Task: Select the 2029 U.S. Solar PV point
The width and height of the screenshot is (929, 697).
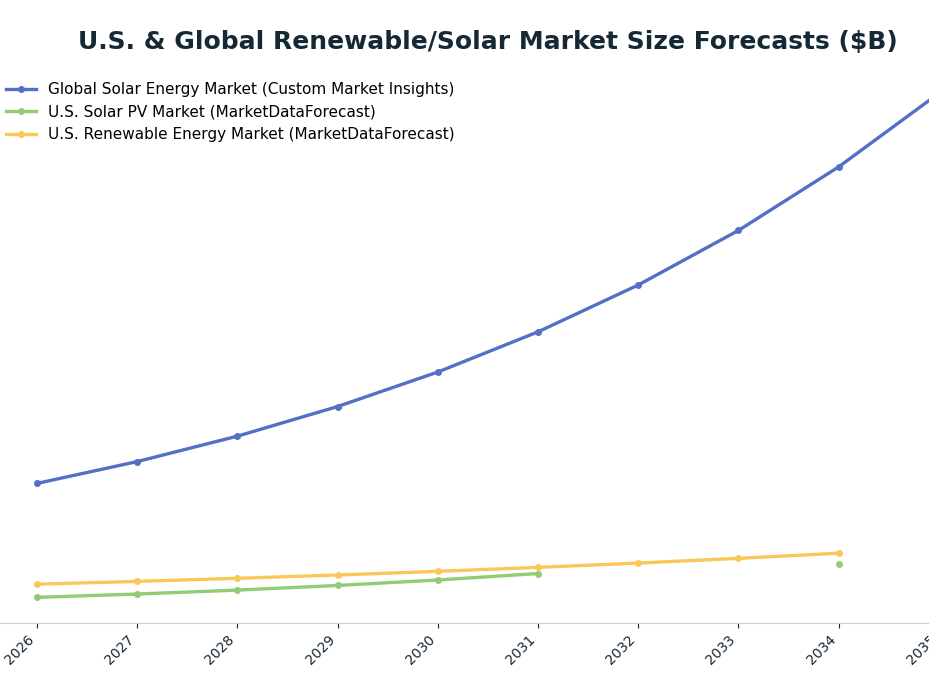Action: [338, 586]
